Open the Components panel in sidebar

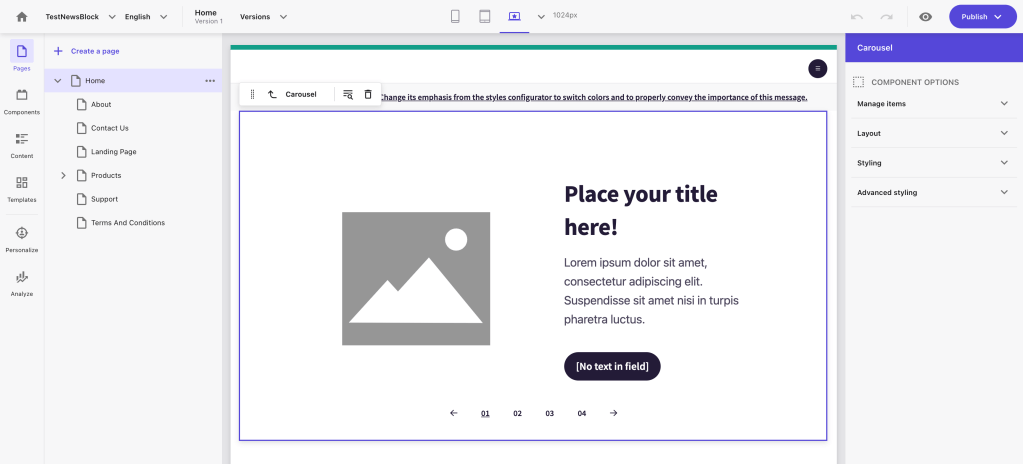(x=22, y=101)
